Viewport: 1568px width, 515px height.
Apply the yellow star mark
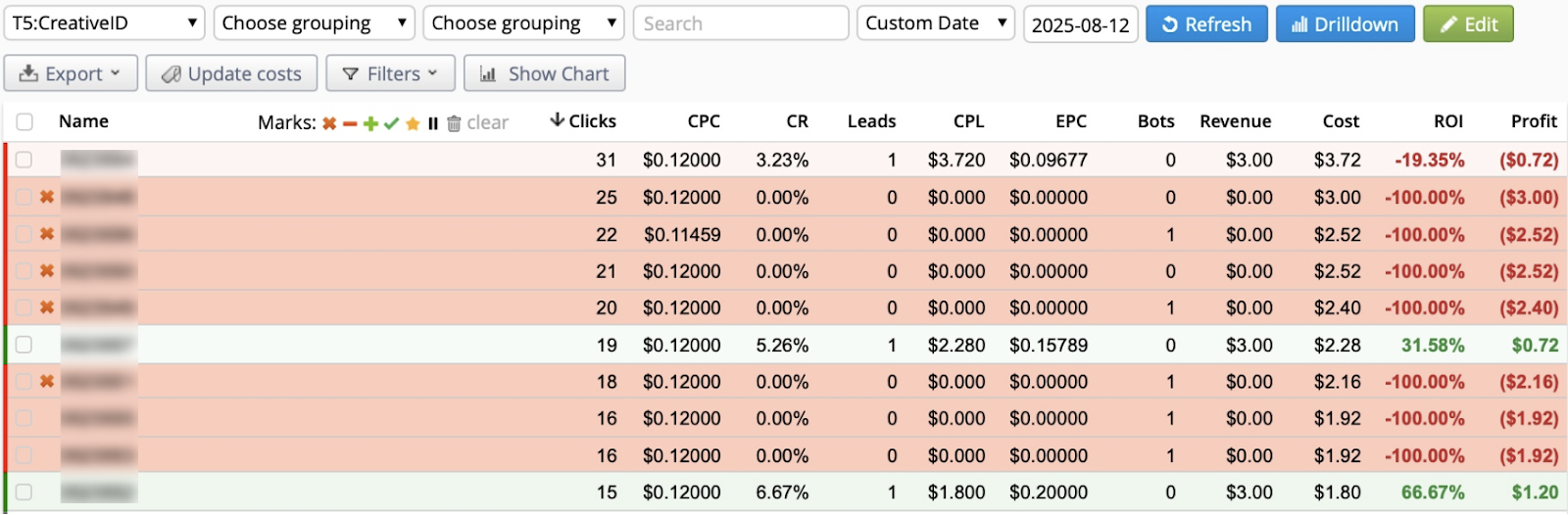point(413,123)
